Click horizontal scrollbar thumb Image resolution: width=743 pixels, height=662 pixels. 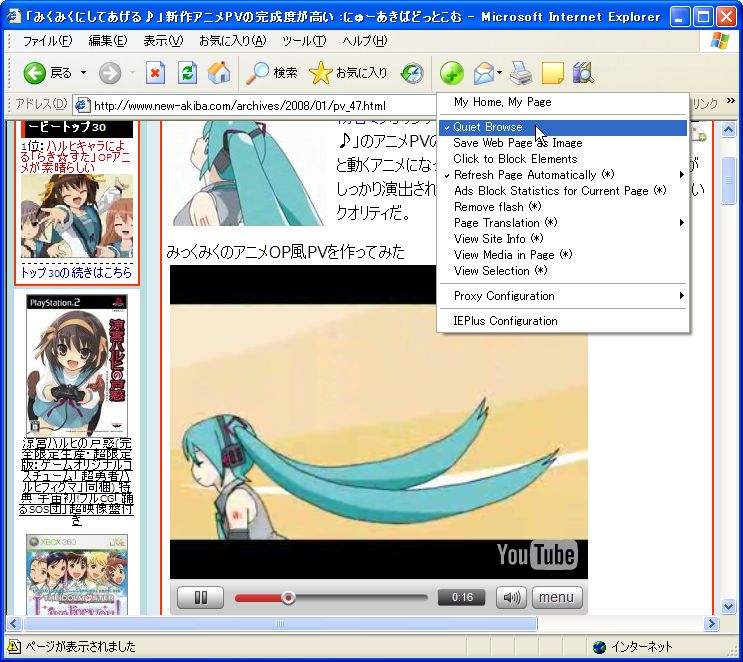280,623
